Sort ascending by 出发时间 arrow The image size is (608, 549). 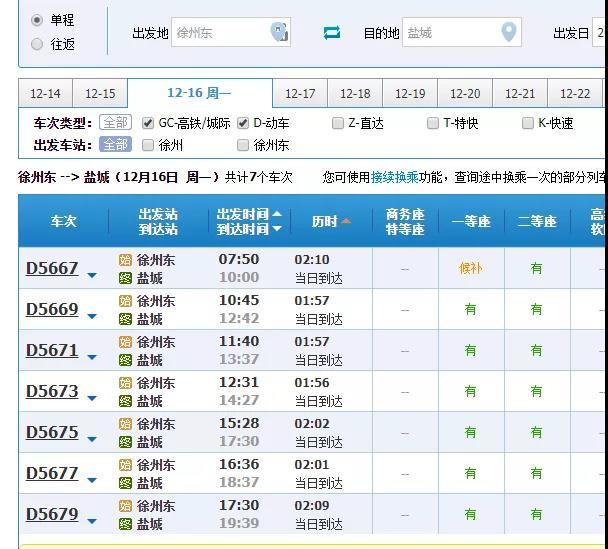(x=277, y=214)
